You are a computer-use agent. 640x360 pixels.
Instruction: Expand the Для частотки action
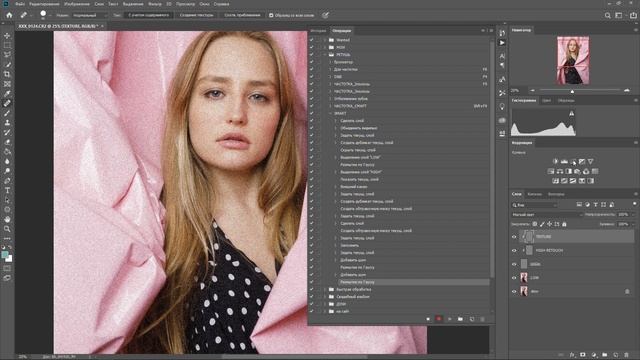click(x=331, y=69)
